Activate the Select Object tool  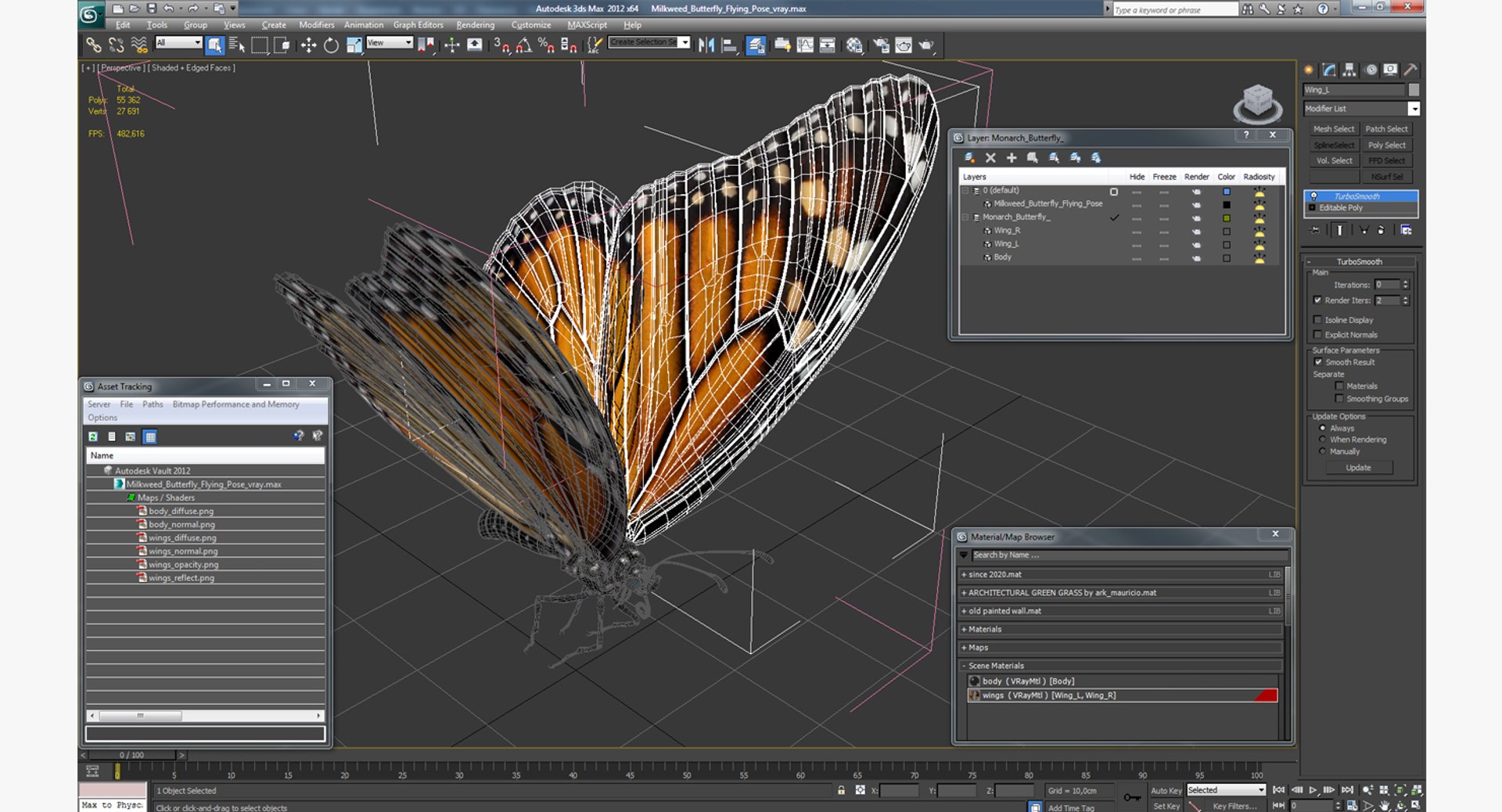pos(214,45)
